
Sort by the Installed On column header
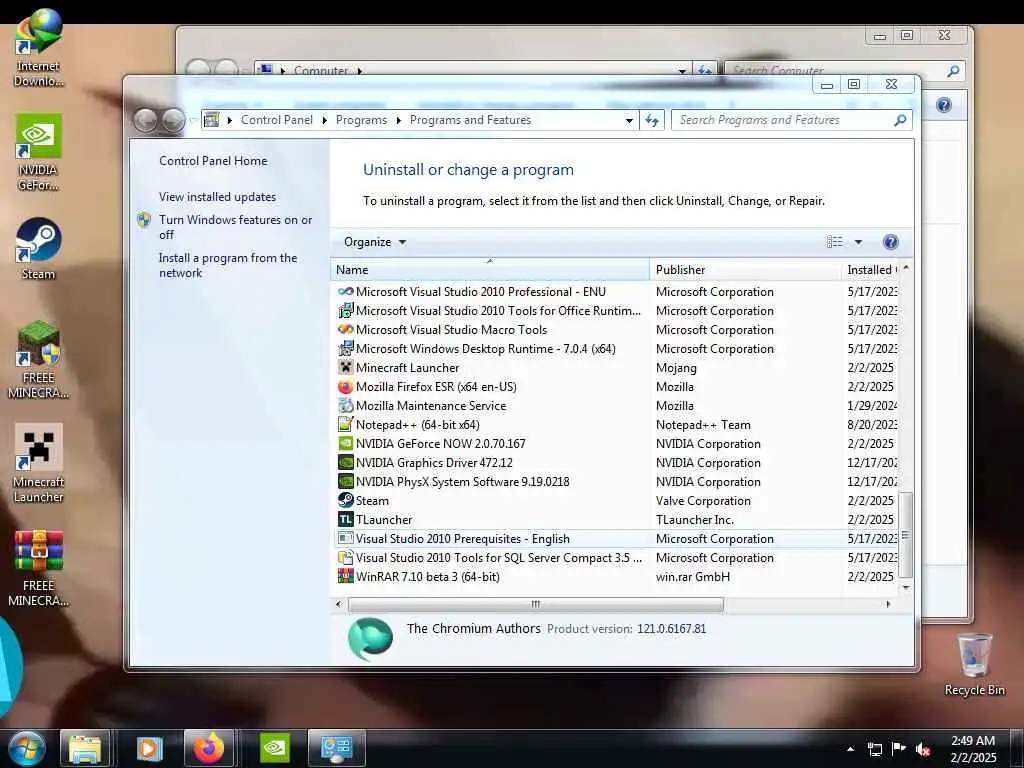tap(871, 270)
